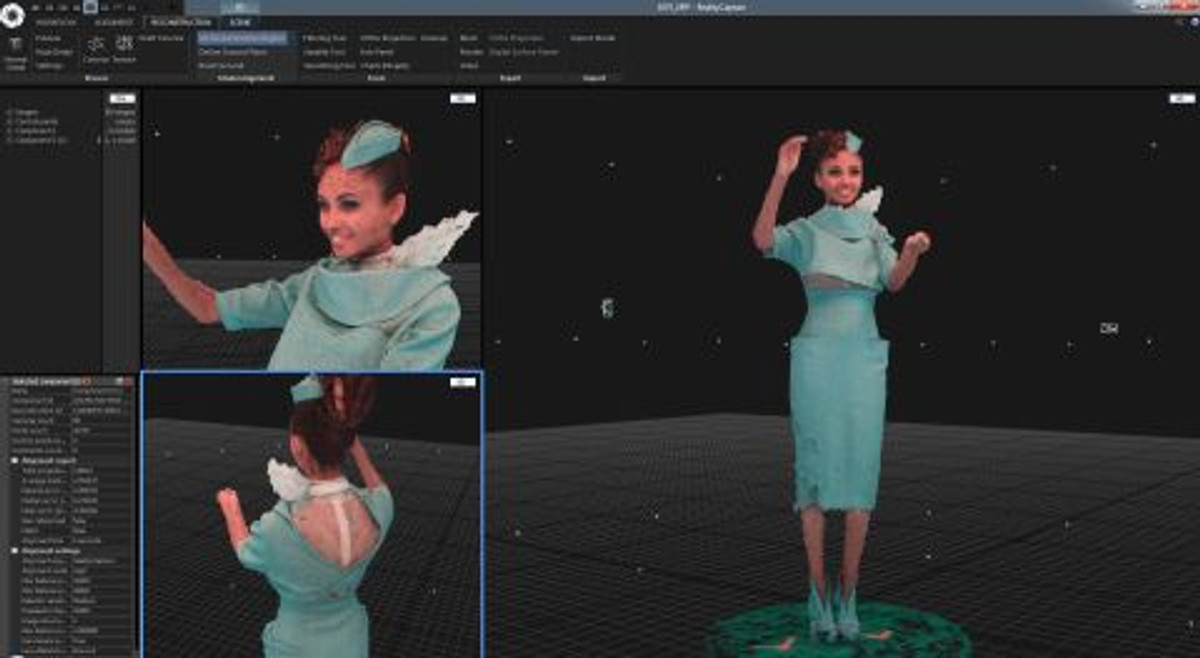Click Render in Export group
The image size is (1200, 658).
coord(470,51)
